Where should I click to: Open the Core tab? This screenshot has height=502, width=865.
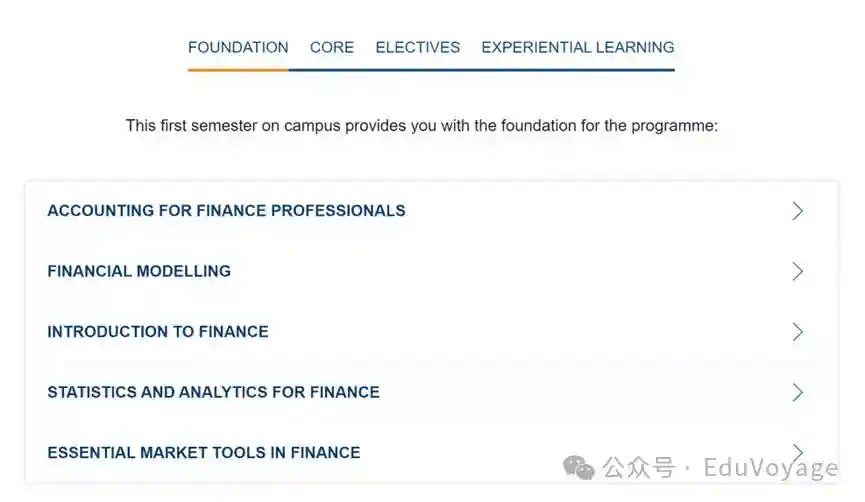[332, 47]
